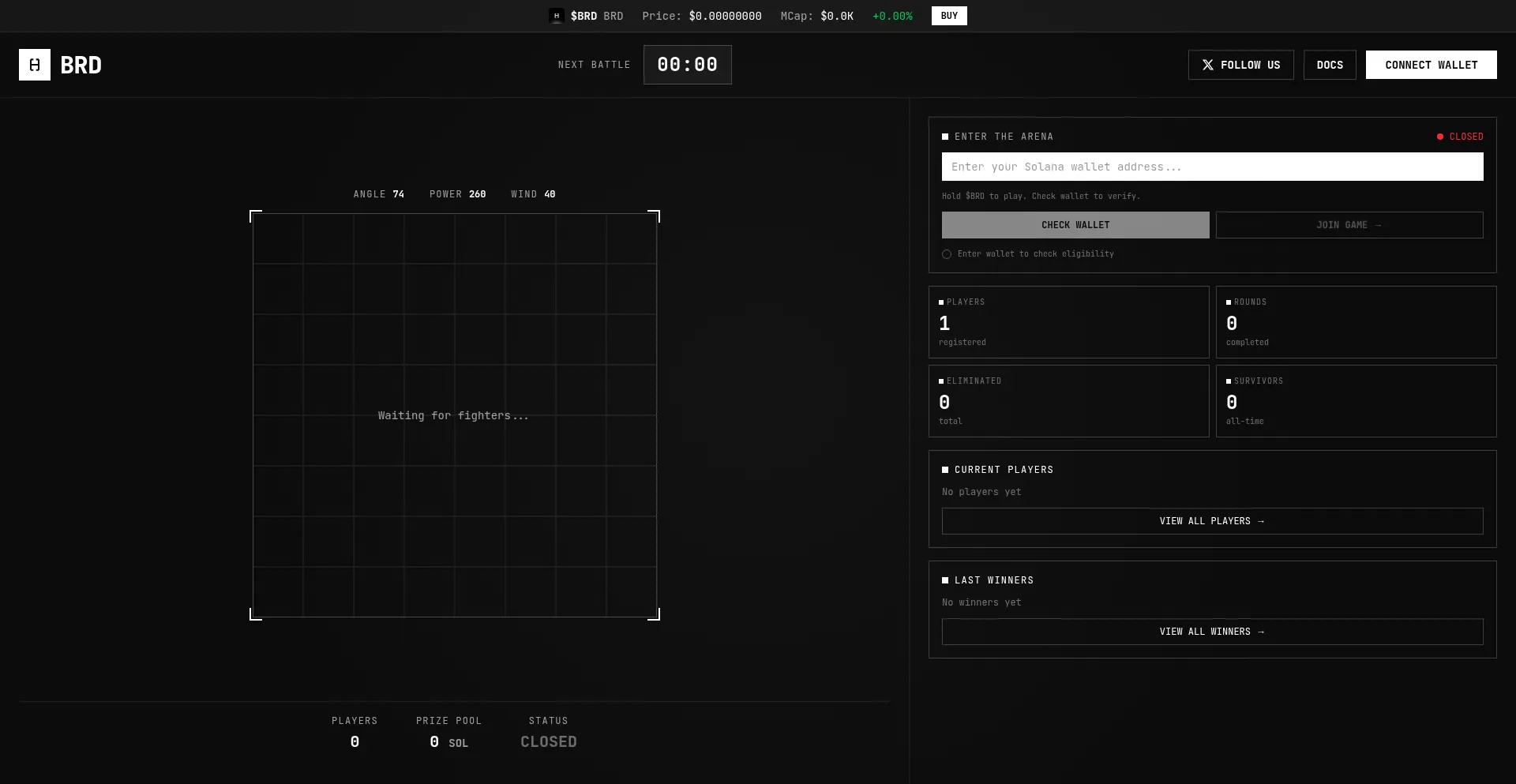Click the X icon on Follow Us
The width and height of the screenshot is (1516, 784).
tap(1207, 65)
